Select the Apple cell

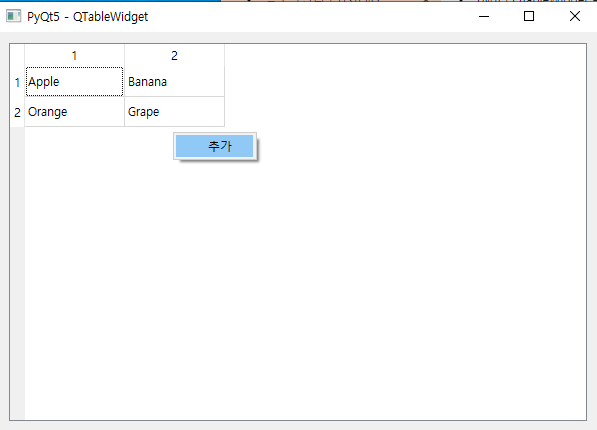[74, 82]
